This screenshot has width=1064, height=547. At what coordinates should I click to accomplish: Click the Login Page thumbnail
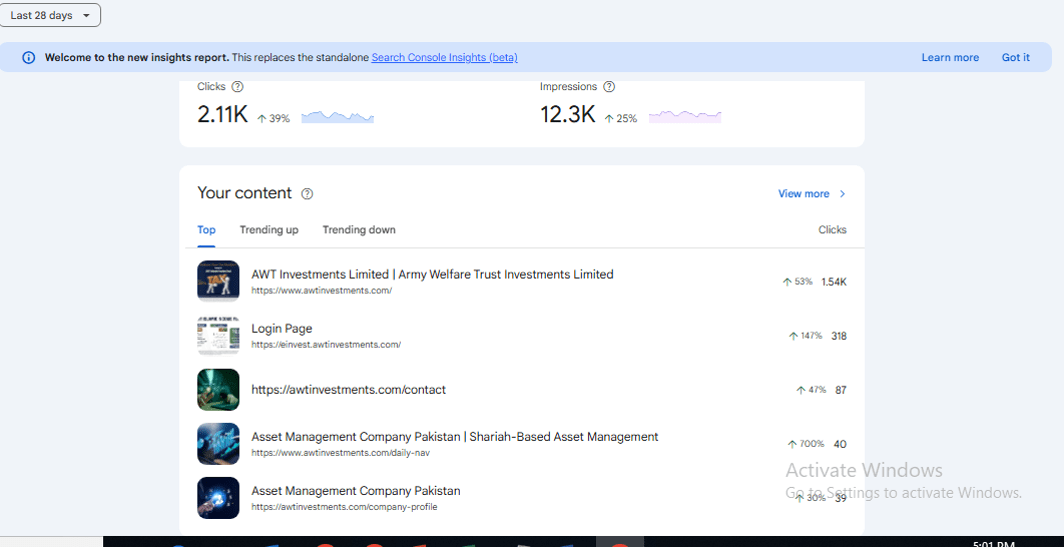click(x=218, y=335)
